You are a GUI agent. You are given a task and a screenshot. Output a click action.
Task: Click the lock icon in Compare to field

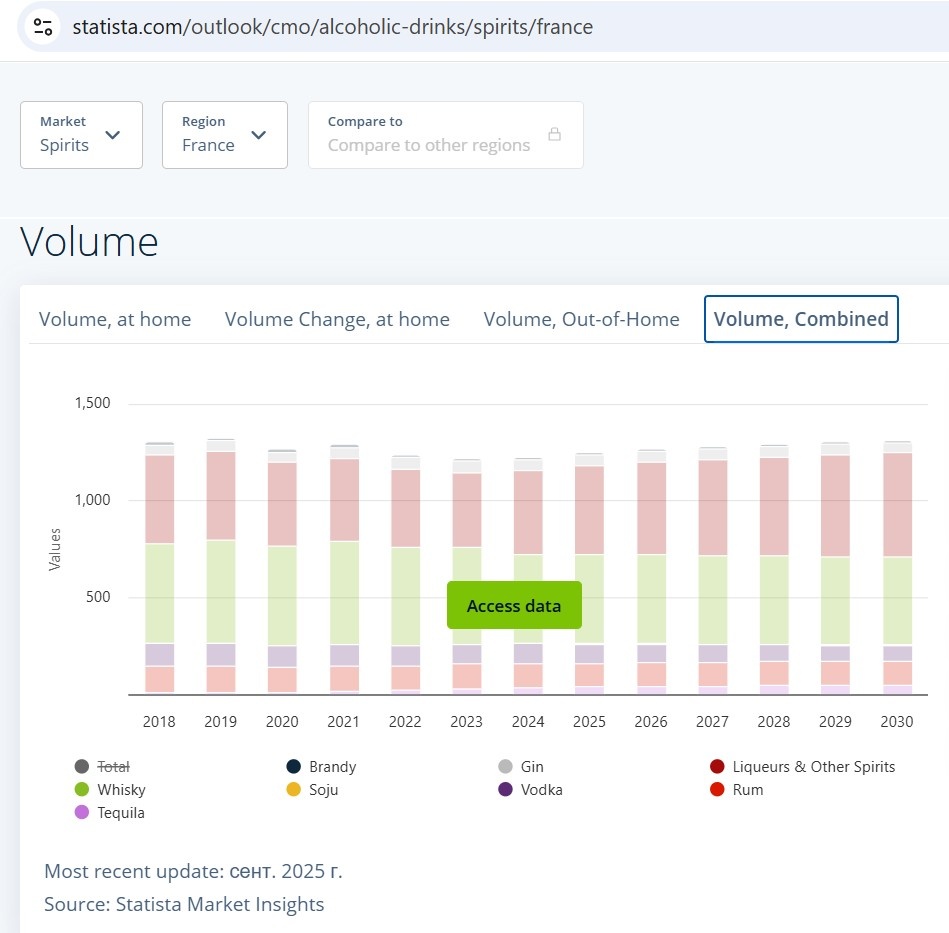pyautogui.click(x=554, y=134)
